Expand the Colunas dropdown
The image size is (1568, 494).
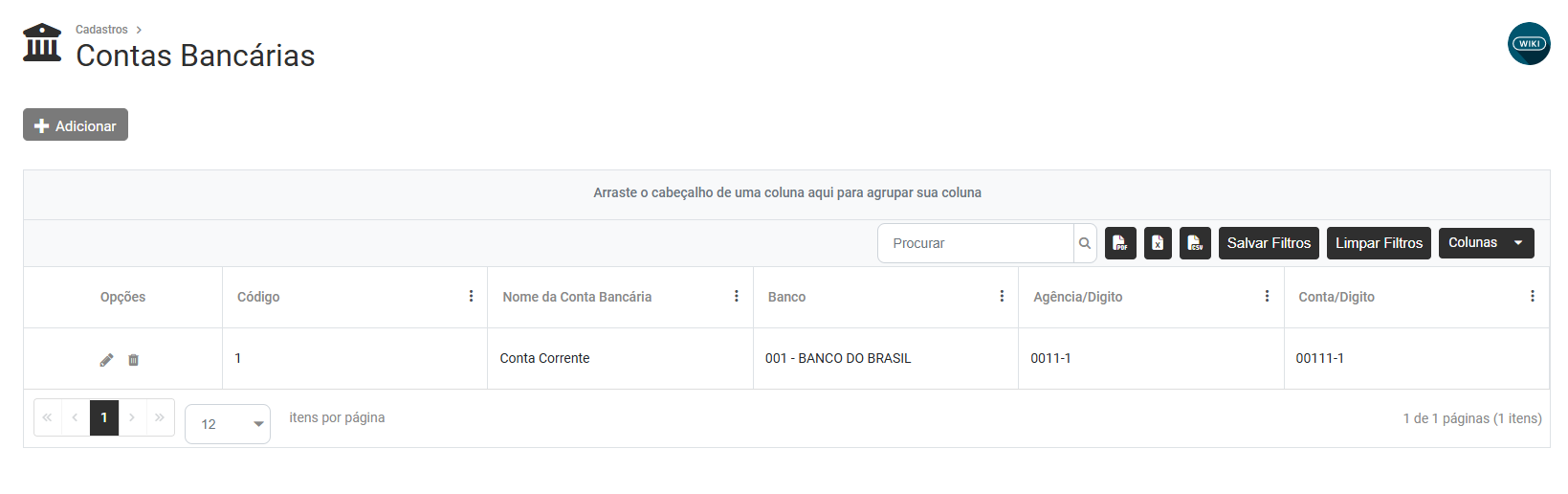tap(1486, 243)
